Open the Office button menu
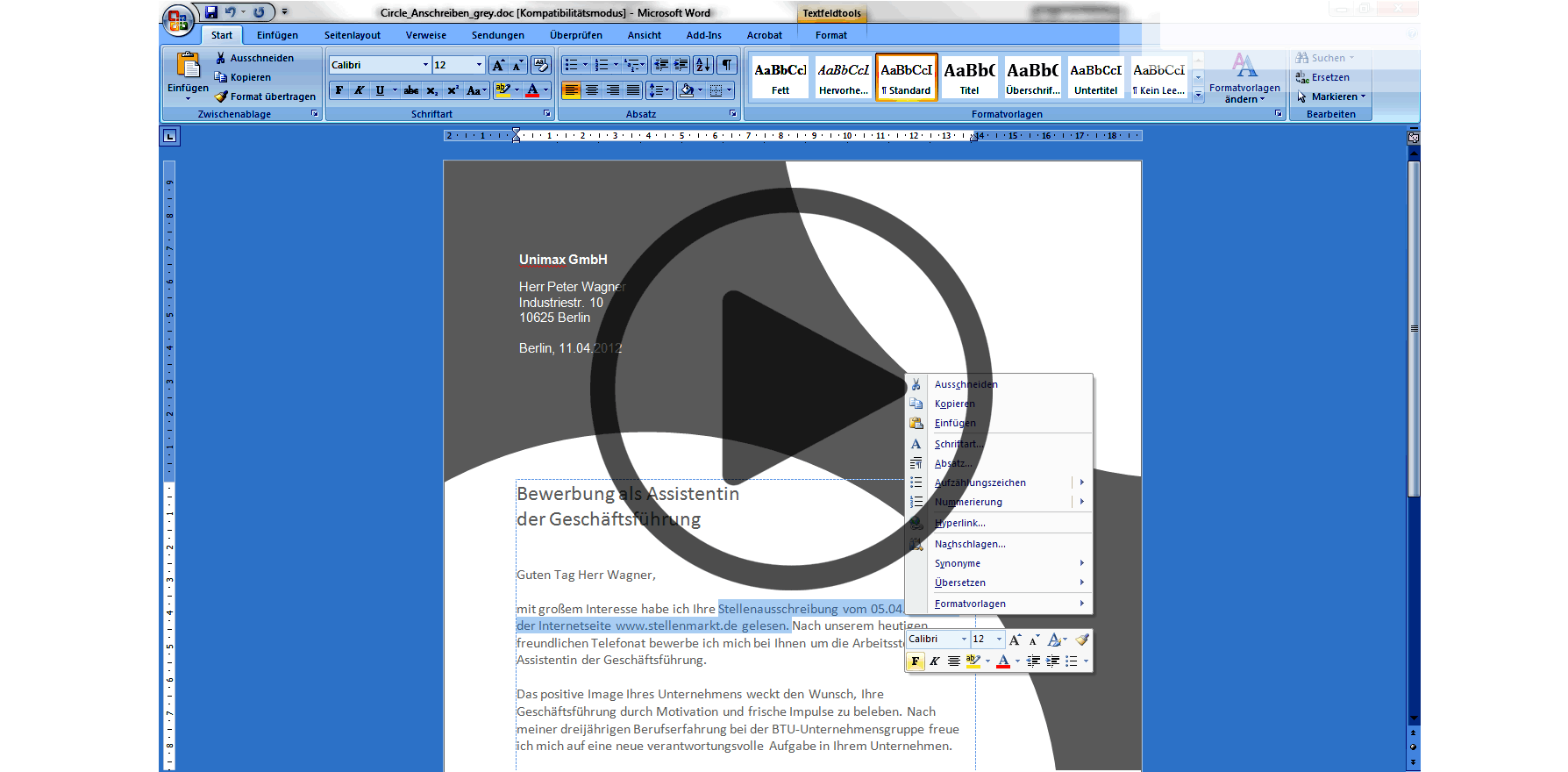1568x772 pixels. tap(178, 20)
